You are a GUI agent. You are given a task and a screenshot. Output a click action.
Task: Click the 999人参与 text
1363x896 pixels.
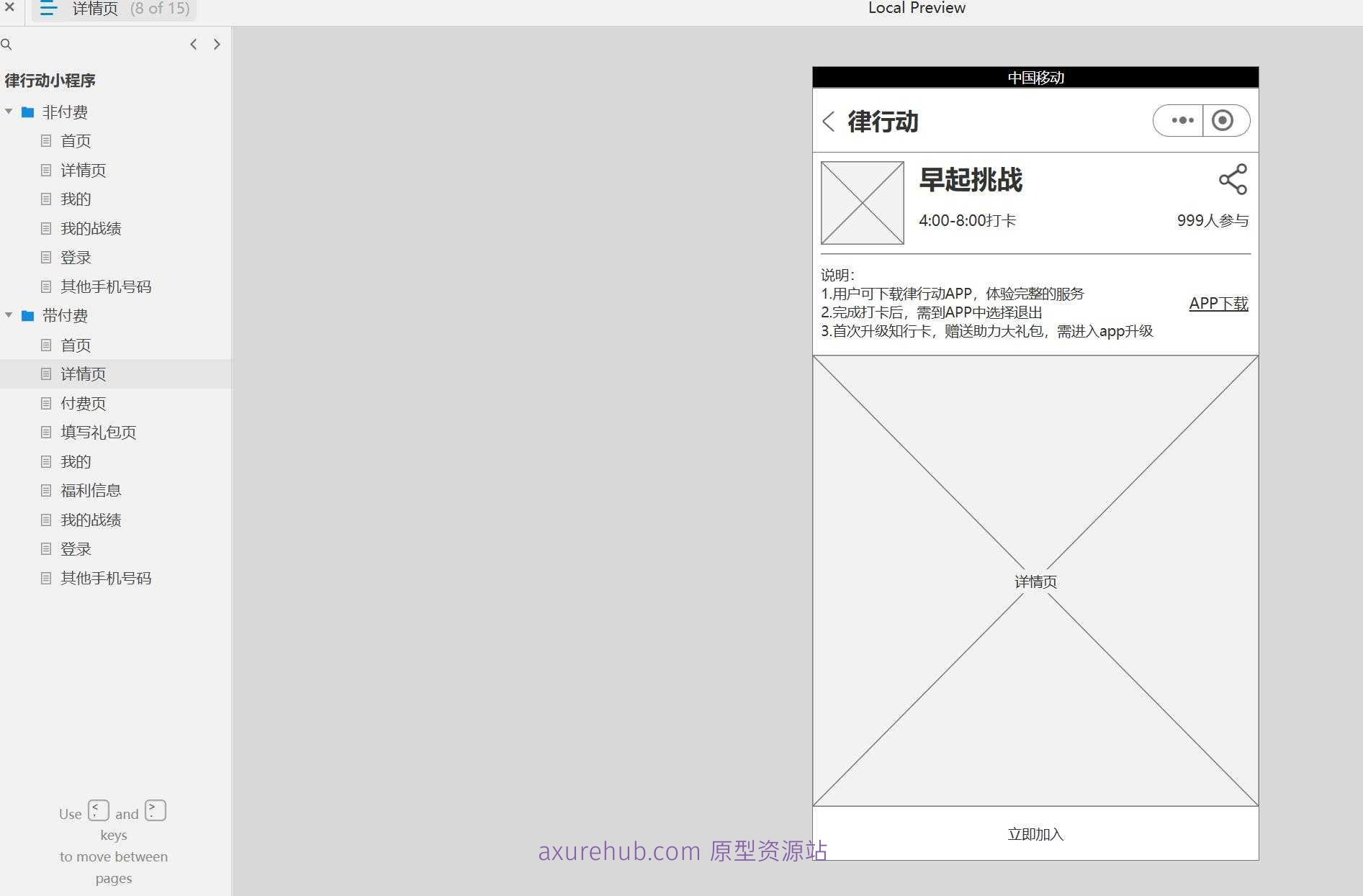[1213, 221]
